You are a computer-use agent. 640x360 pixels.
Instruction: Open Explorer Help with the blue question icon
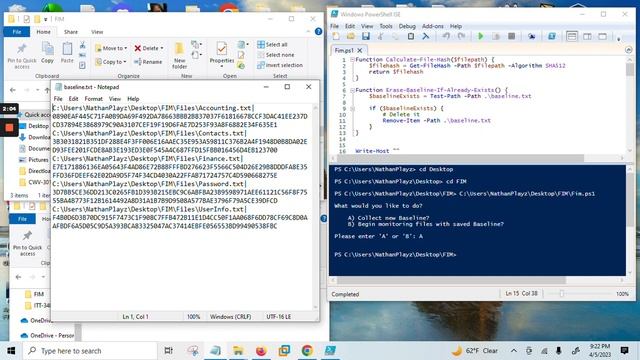pyautogui.click(x=319, y=31)
